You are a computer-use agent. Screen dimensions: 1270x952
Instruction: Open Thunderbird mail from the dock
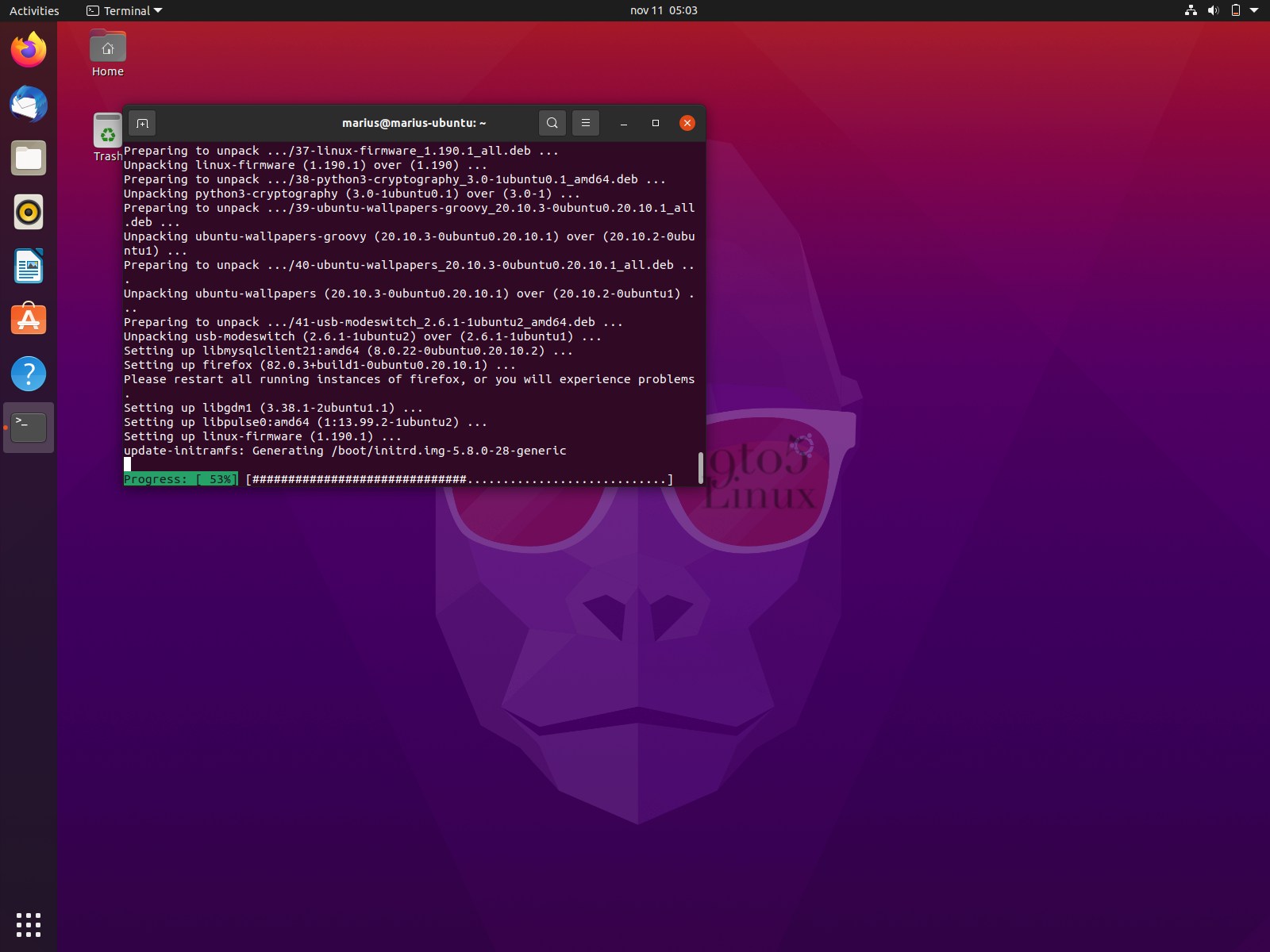[28, 104]
